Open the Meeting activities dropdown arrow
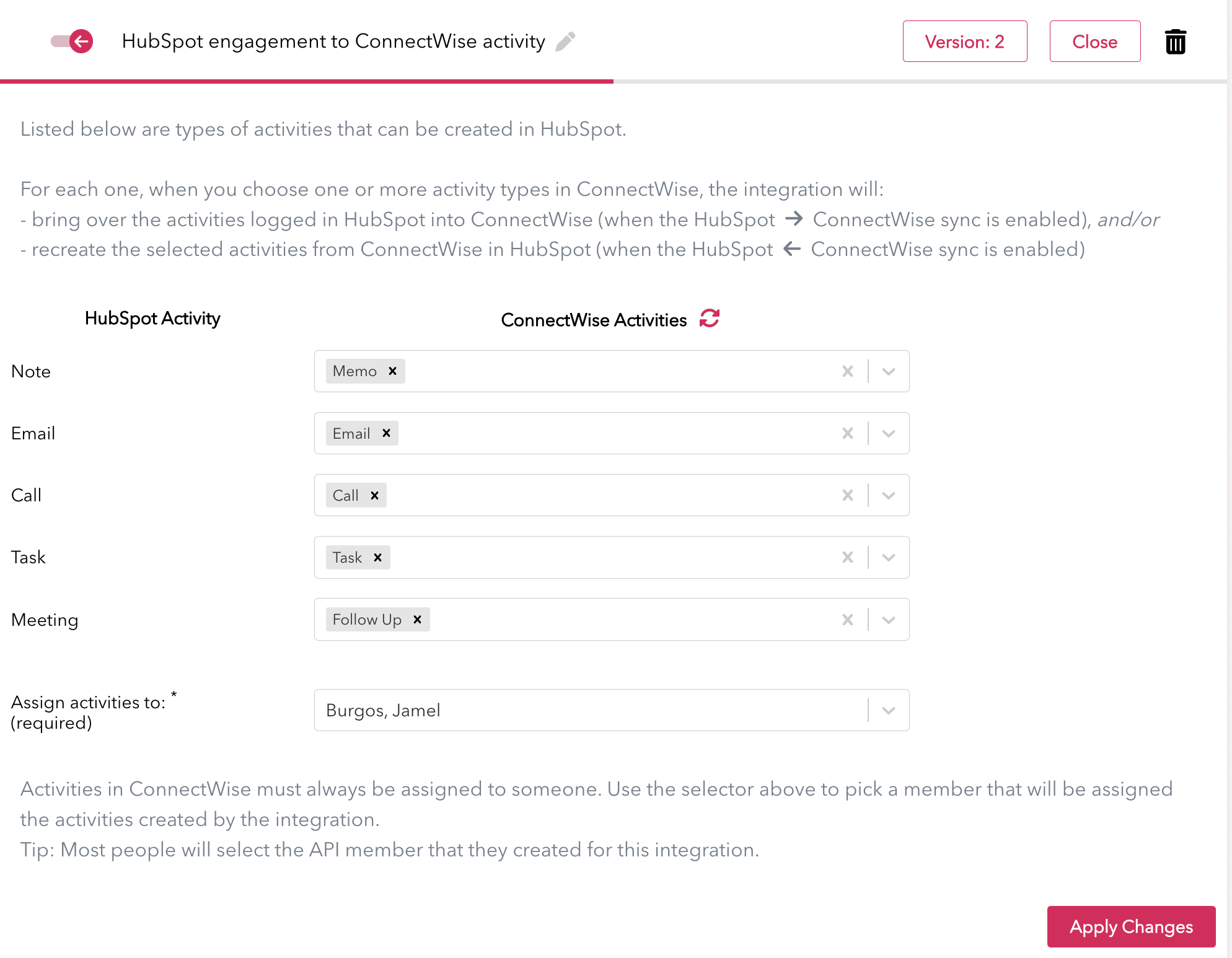The height and width of the screenshot is (958, 1232). (889, 620)
